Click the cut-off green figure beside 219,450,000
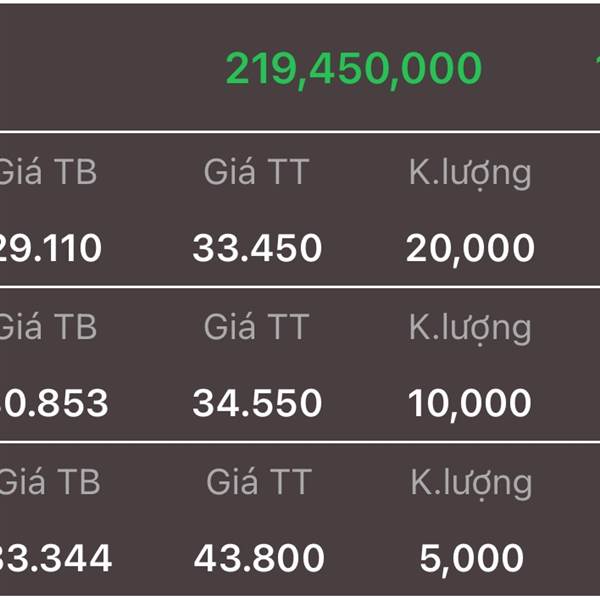Image resolution: width=600 pixels, height=600 pixels. coord(595,68)
